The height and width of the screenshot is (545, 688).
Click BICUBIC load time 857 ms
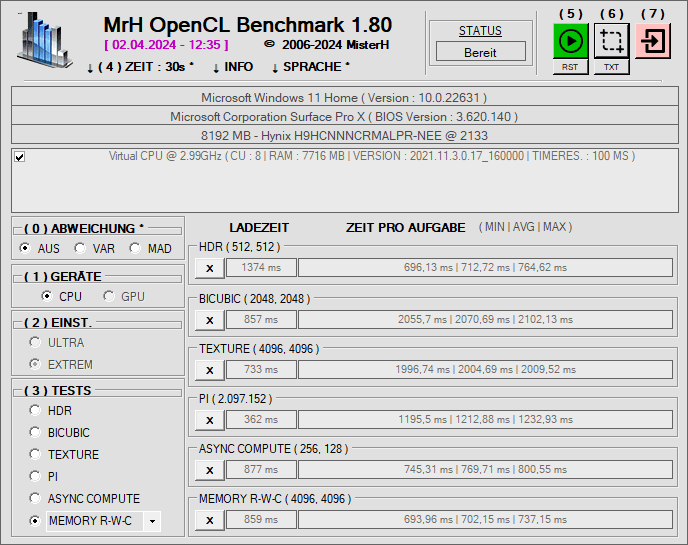pyautogui.click(x=261, y=319)
